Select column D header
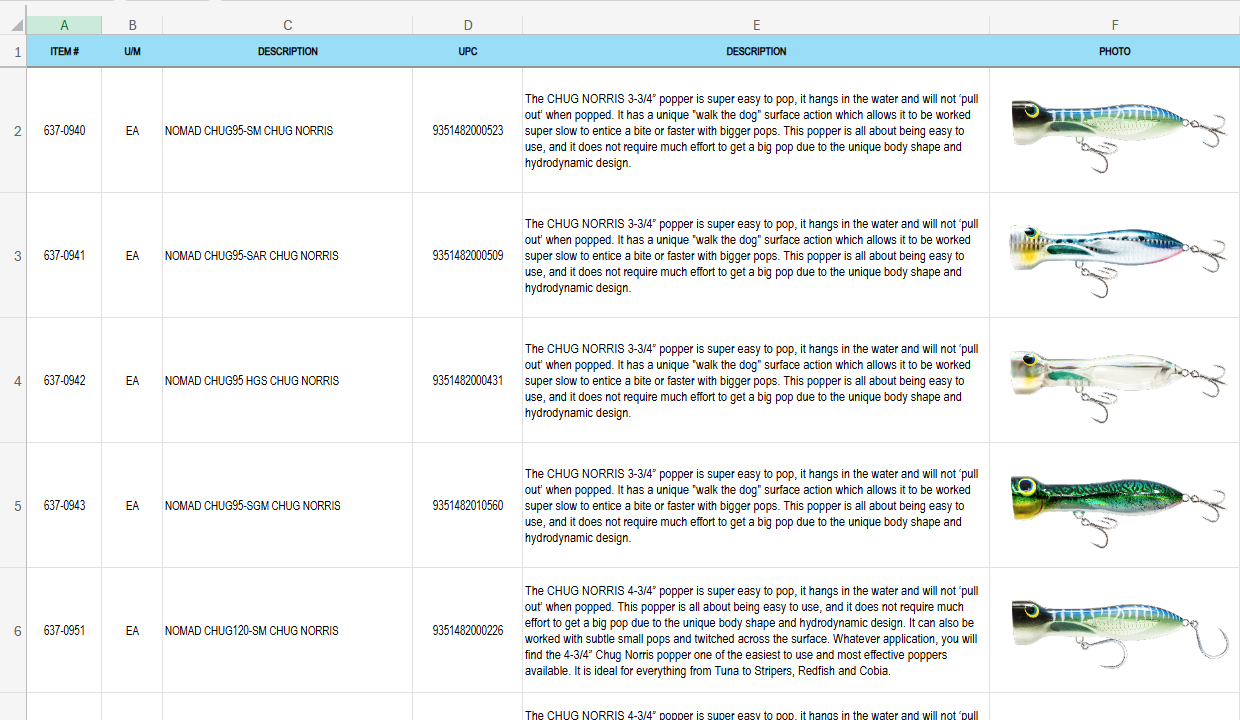1240x720 pixels. coord(468,25)
